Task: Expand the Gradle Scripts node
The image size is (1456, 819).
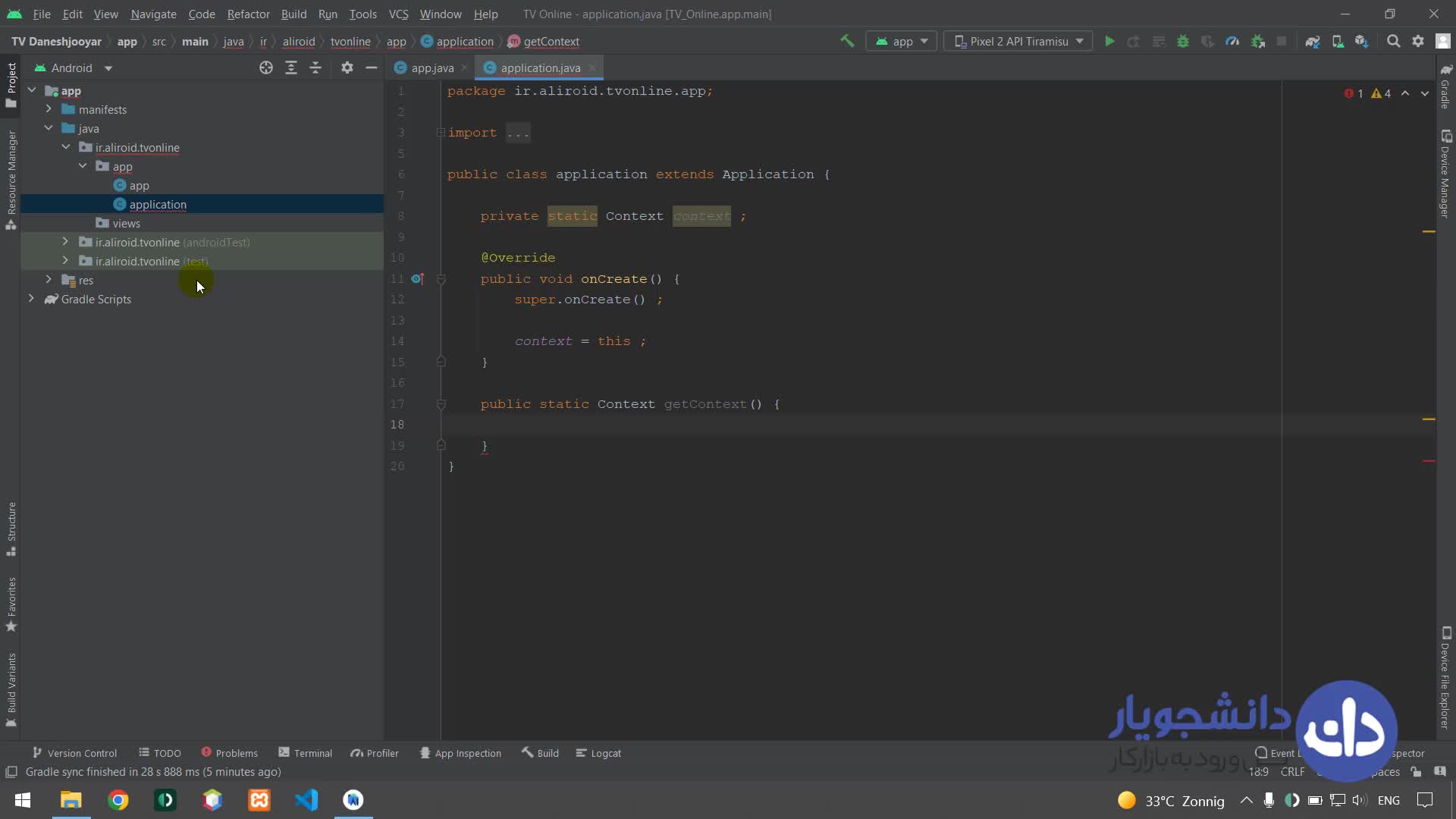Action: pos(31,299)
